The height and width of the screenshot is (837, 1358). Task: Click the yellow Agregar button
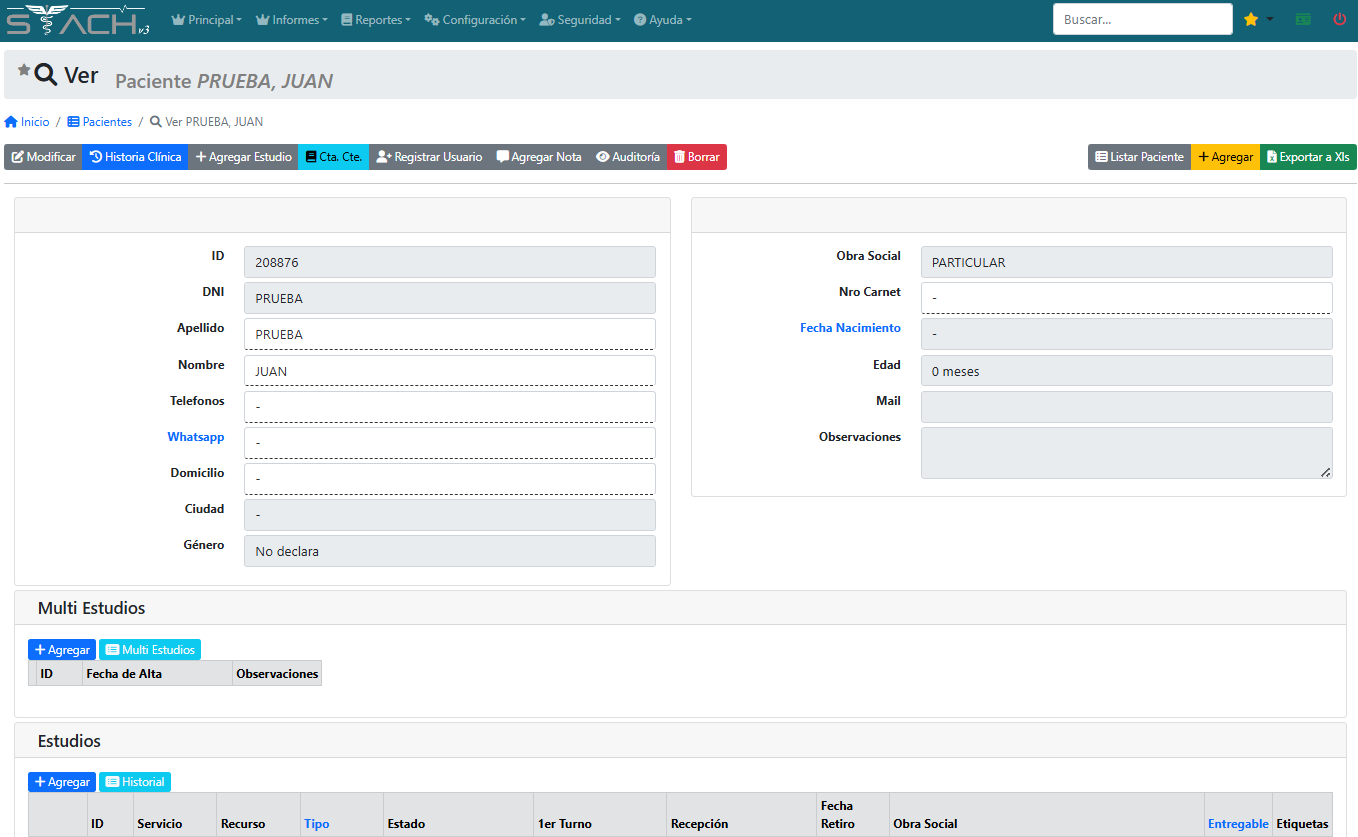coord(1225,157)
